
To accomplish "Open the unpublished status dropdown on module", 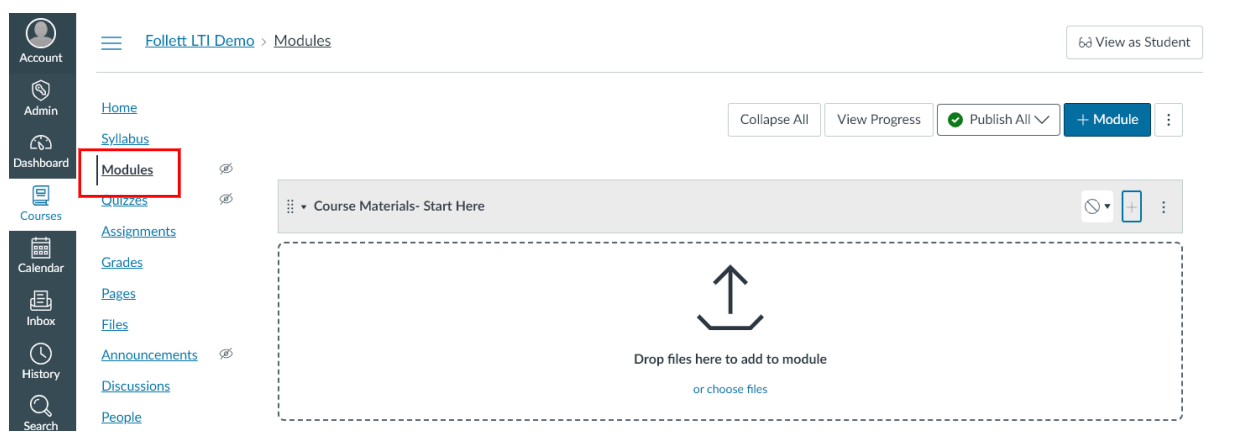I will click(x=1097, y=207).
